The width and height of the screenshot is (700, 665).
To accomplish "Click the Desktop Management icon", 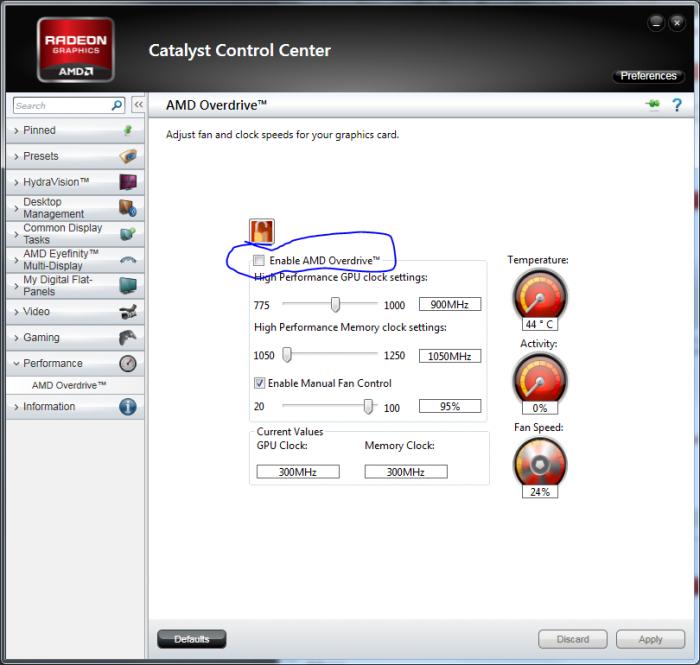I will tap(128, 208).
